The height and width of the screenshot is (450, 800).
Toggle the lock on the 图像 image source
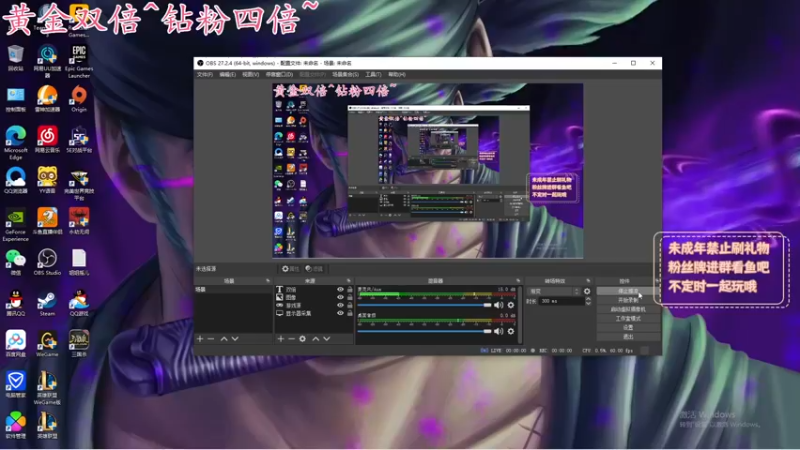pos(349,297)
